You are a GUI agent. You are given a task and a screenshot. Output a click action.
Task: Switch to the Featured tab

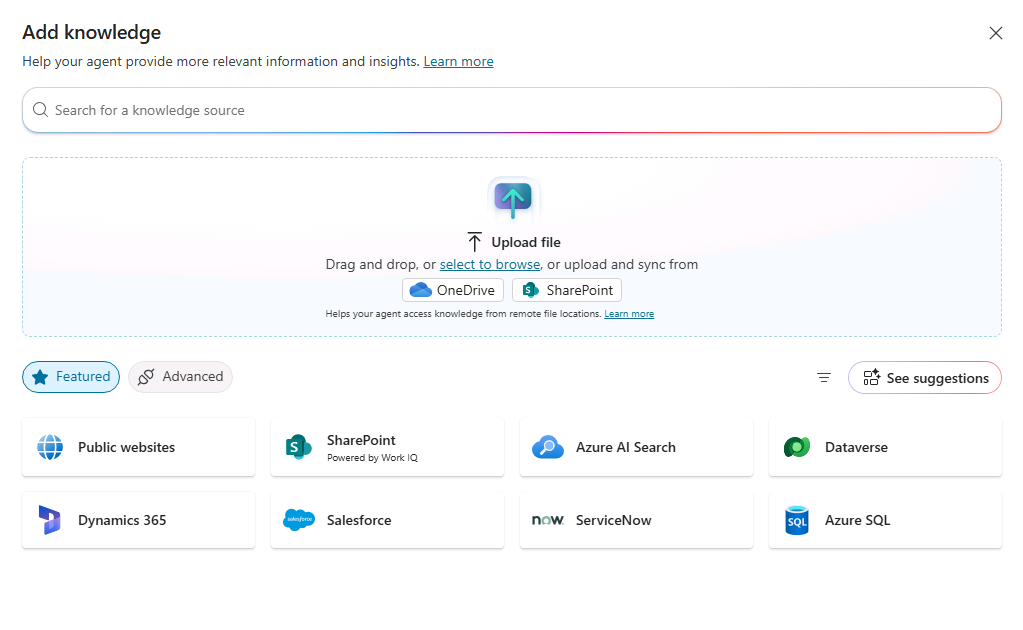tap(71, 377)
